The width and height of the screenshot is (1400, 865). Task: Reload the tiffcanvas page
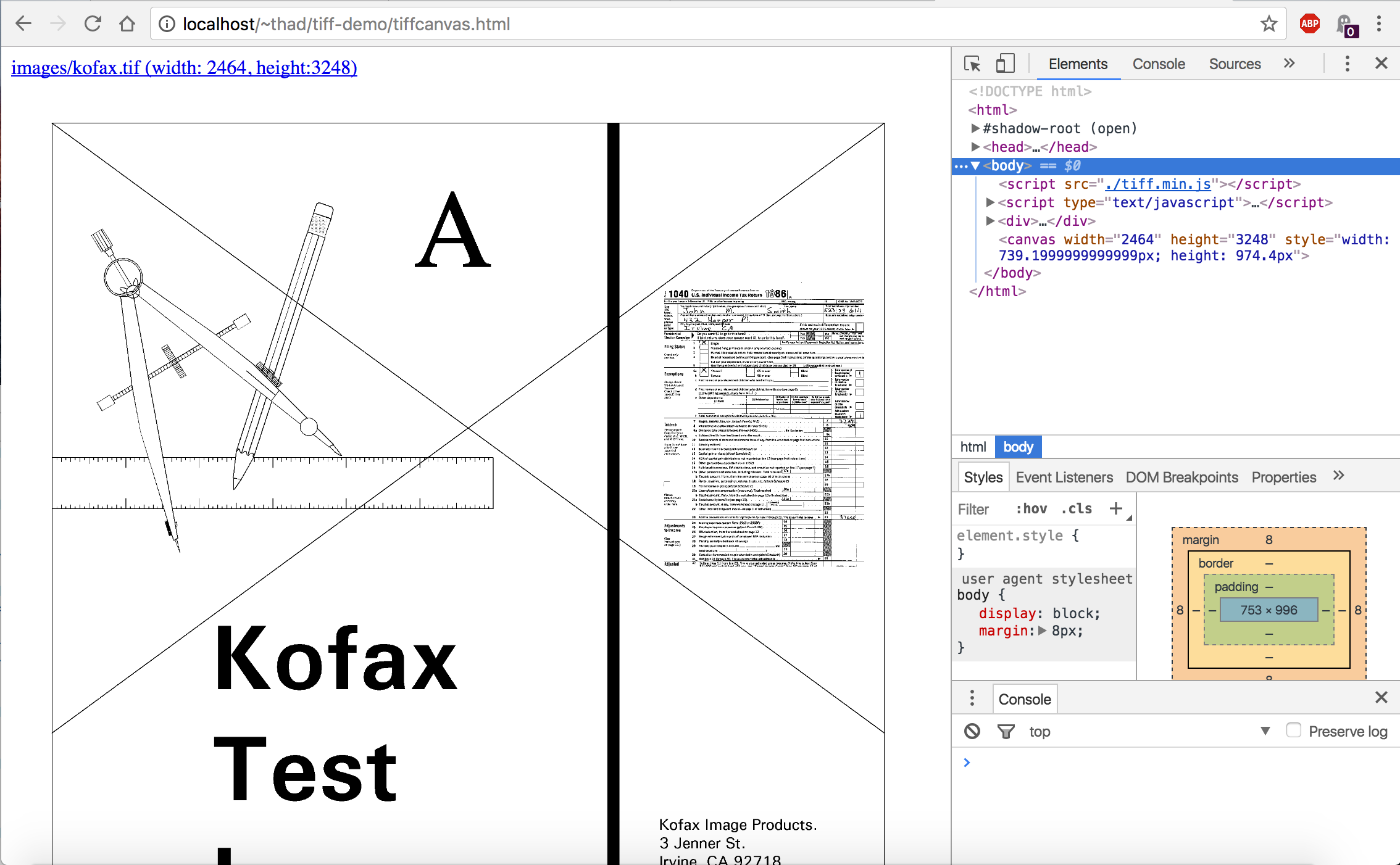[93, 24]
